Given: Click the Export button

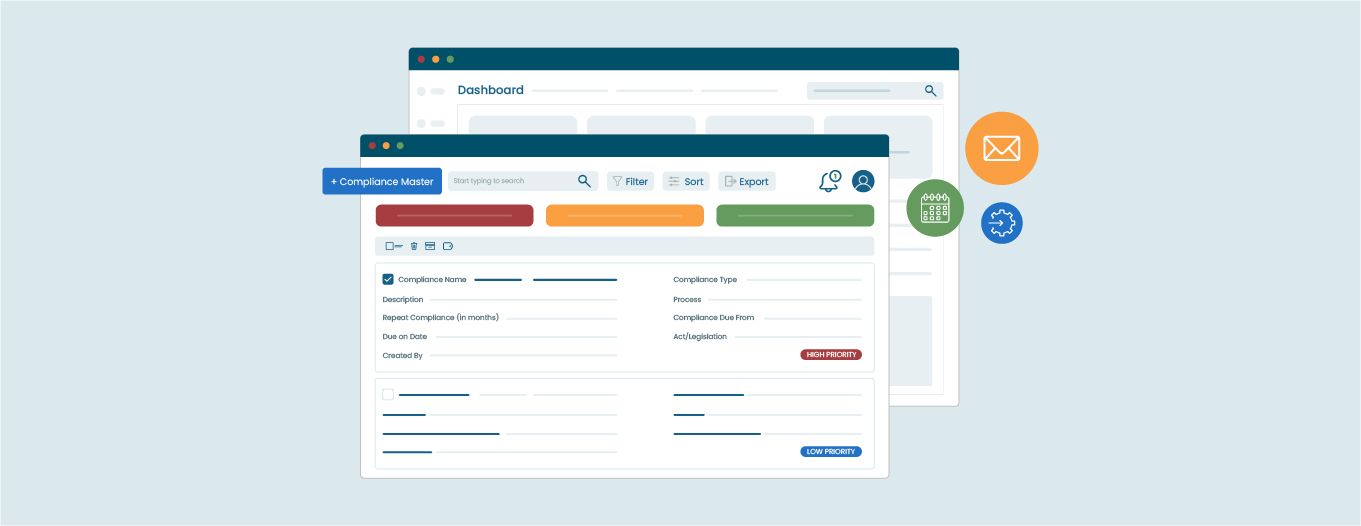Looking at the screenshot, I should coord(746,182).
